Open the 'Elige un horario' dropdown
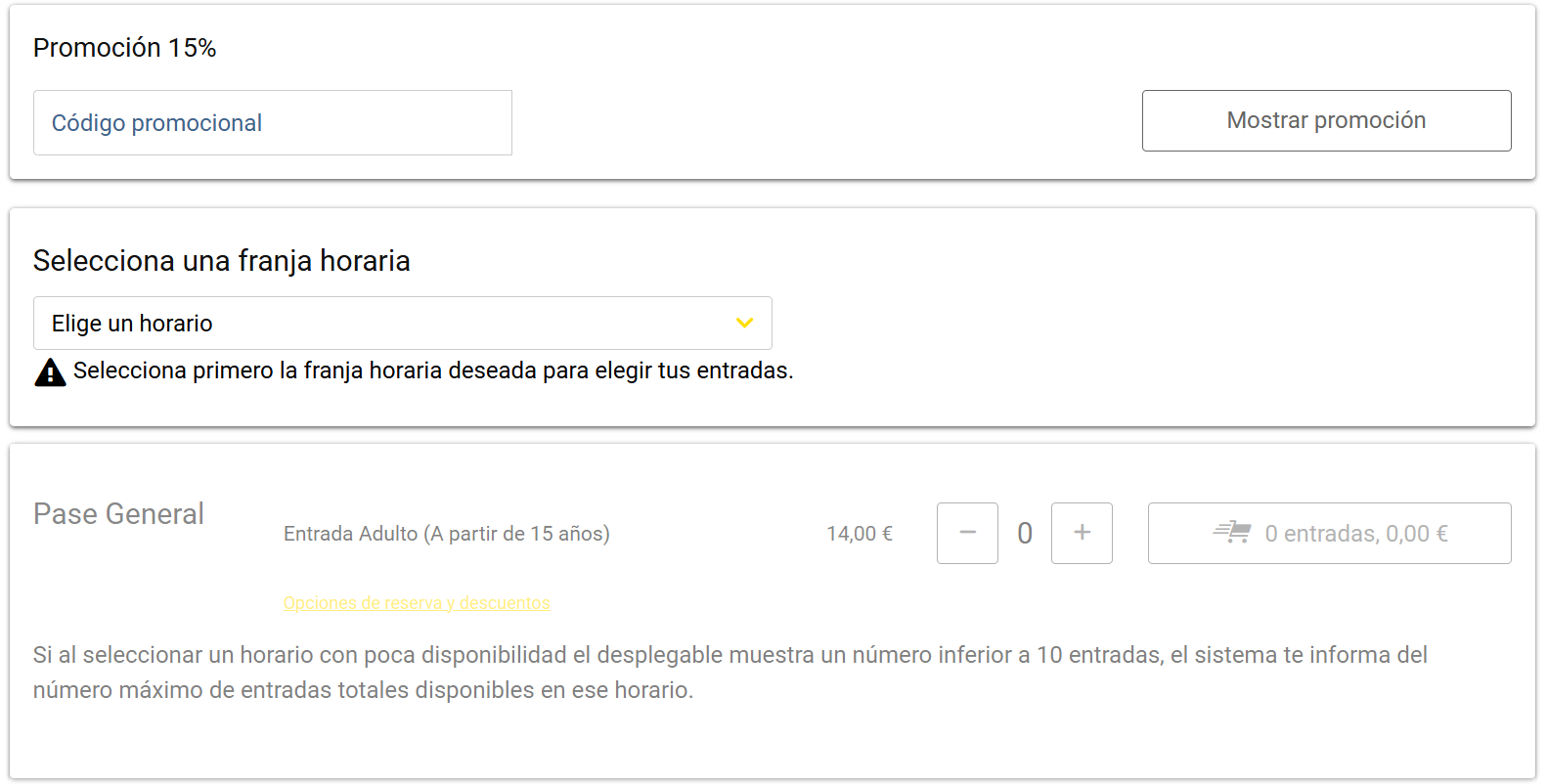Image resolution: width=1547 pixels, height=784 pixels. click(x=402, y=324)
